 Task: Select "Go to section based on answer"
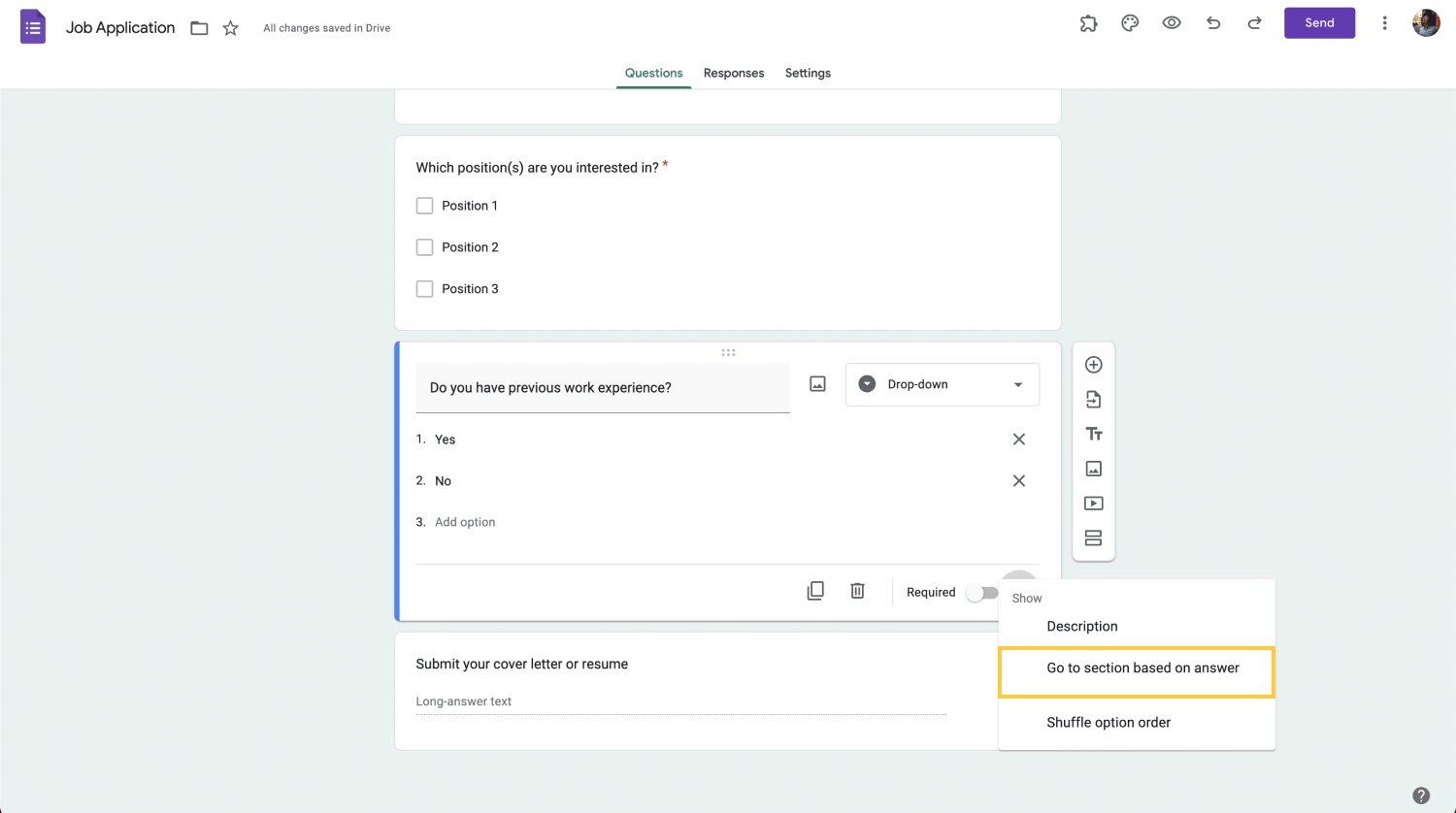coord(1142,668)
